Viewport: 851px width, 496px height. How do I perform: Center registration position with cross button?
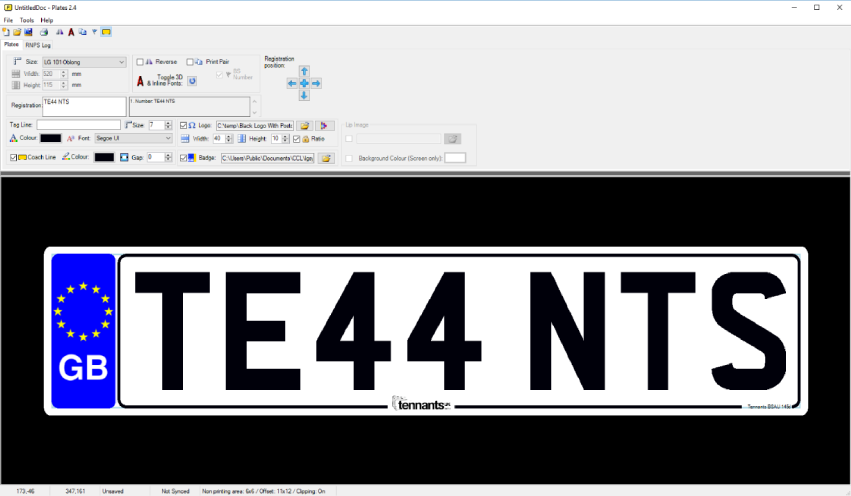pos(304,84)
